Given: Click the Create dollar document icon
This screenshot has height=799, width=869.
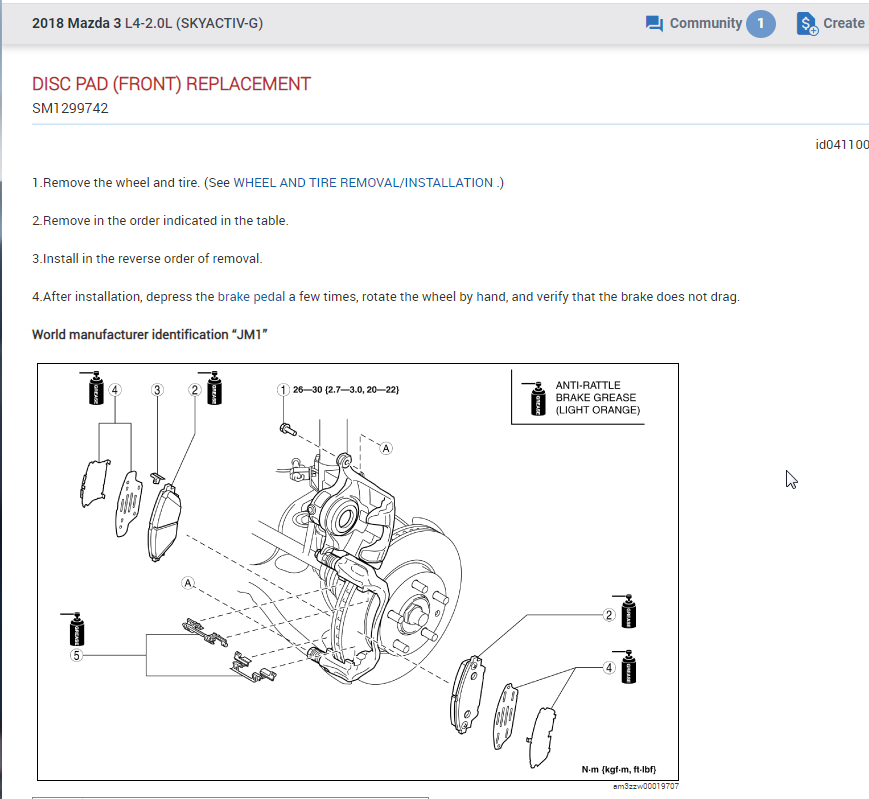Looking at the screenshot, I should [x=807, y=24].
